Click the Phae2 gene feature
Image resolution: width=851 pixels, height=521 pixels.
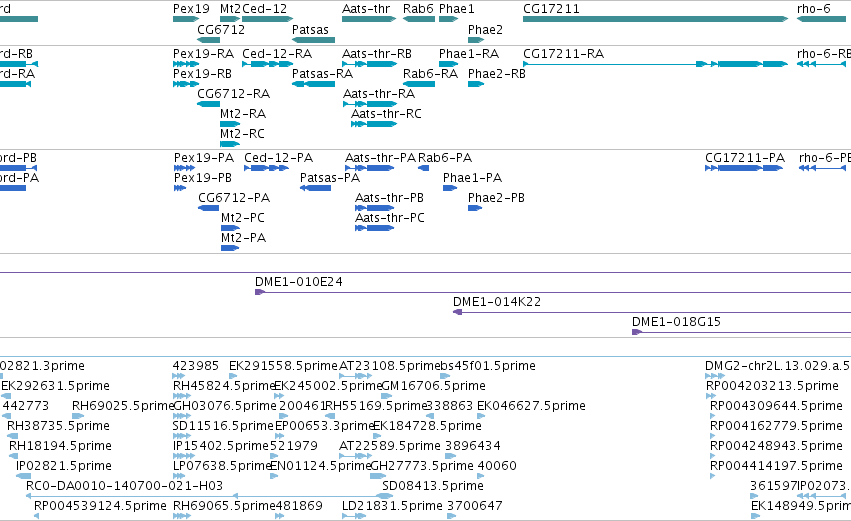point(476,40)
